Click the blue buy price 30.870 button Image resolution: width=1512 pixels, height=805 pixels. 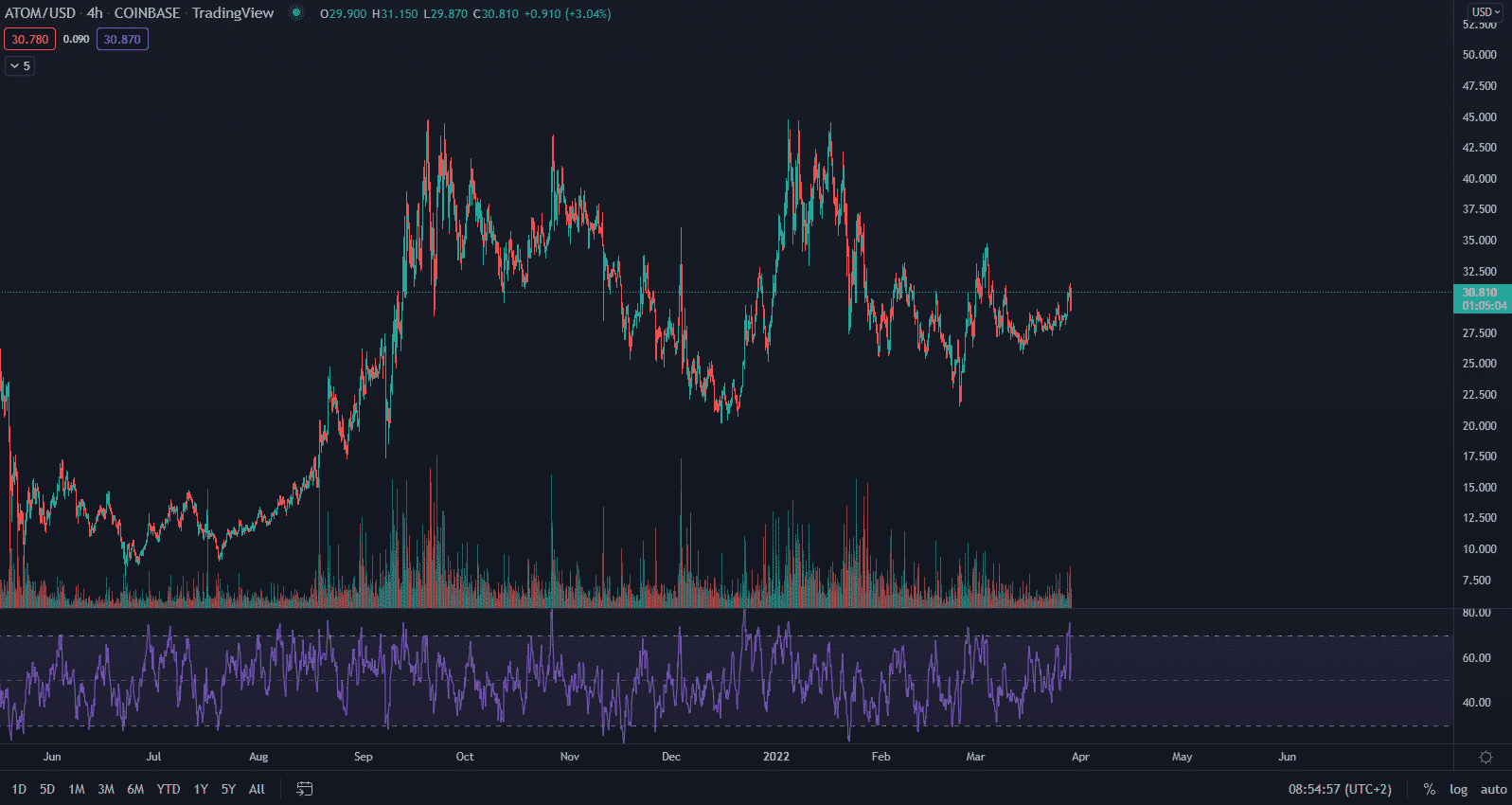point(122,39)
